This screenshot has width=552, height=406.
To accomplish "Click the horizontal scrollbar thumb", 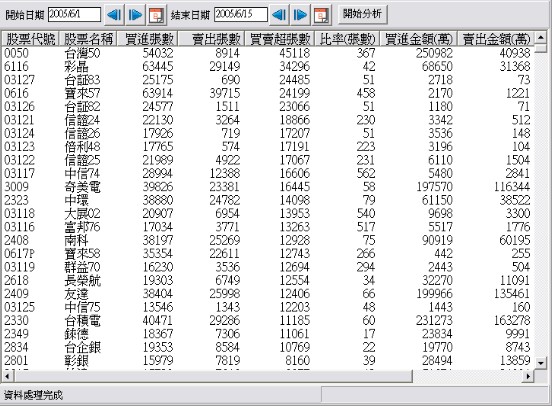I will [x=213, y=376].
